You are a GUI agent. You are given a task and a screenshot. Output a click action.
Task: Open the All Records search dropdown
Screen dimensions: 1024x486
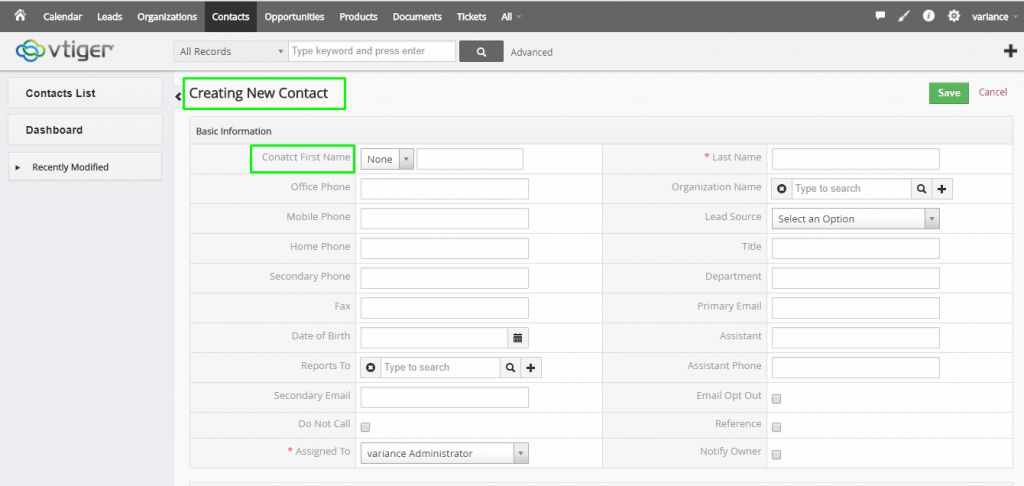231,52
